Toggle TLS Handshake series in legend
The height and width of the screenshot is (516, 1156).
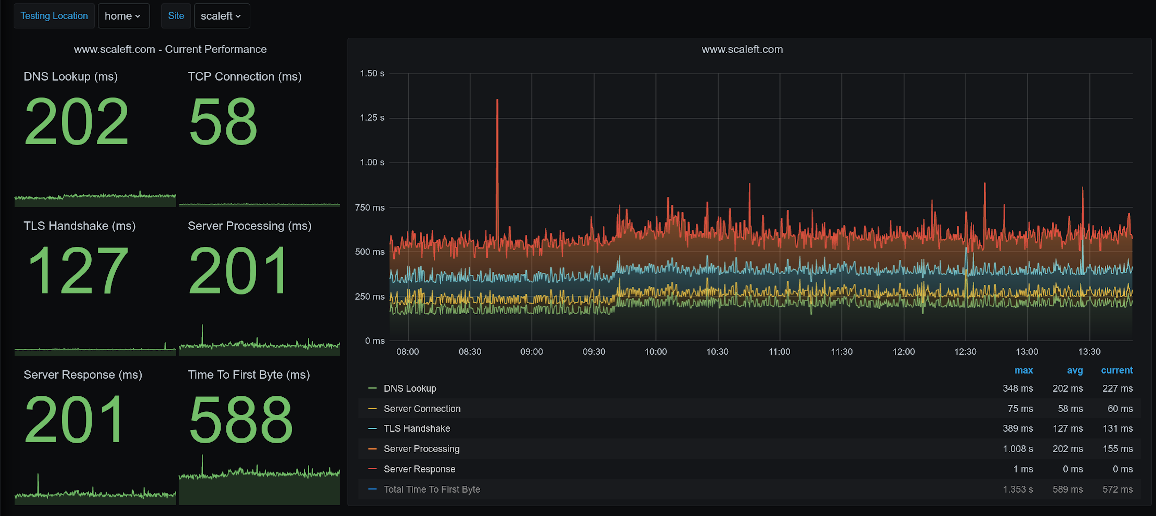click(x=417, y=428)
